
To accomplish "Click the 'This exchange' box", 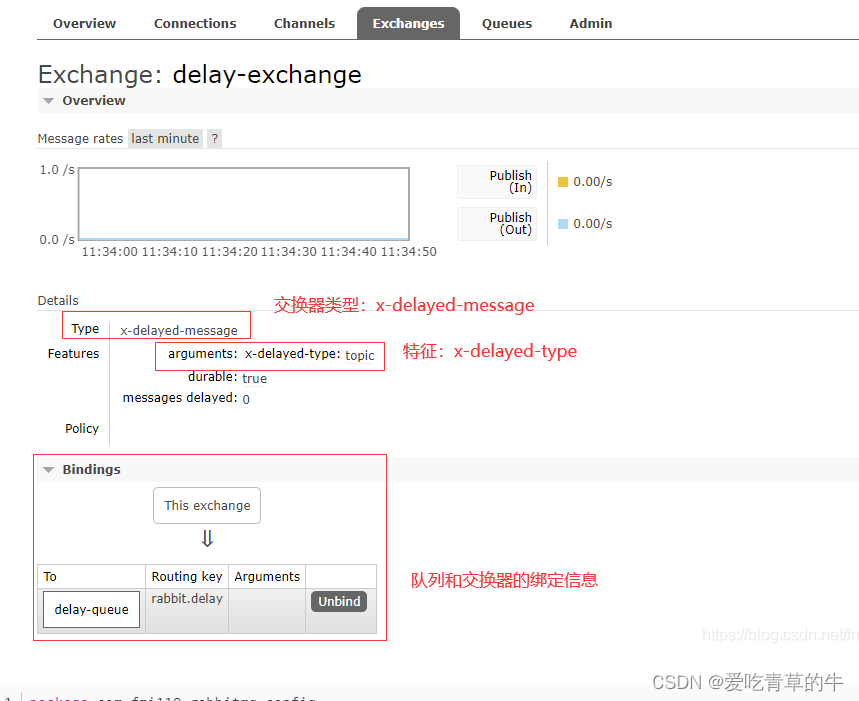I will click(x=207, y=505).
